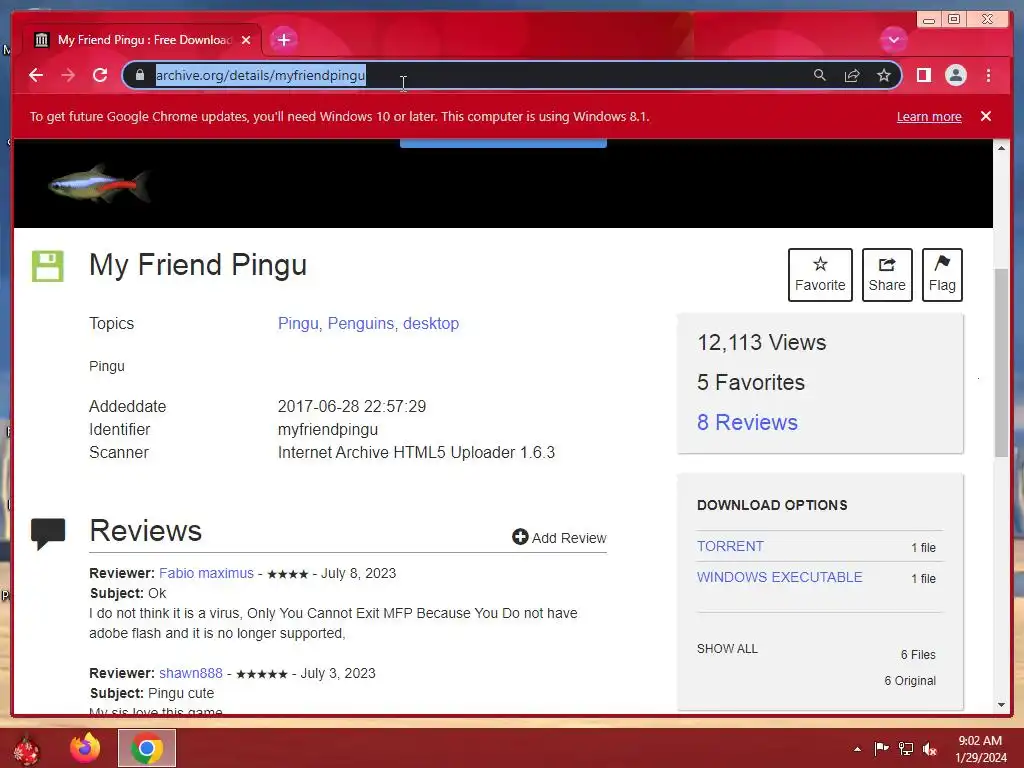Click the Add Review button
The image size is (1024, 768).
559,537
